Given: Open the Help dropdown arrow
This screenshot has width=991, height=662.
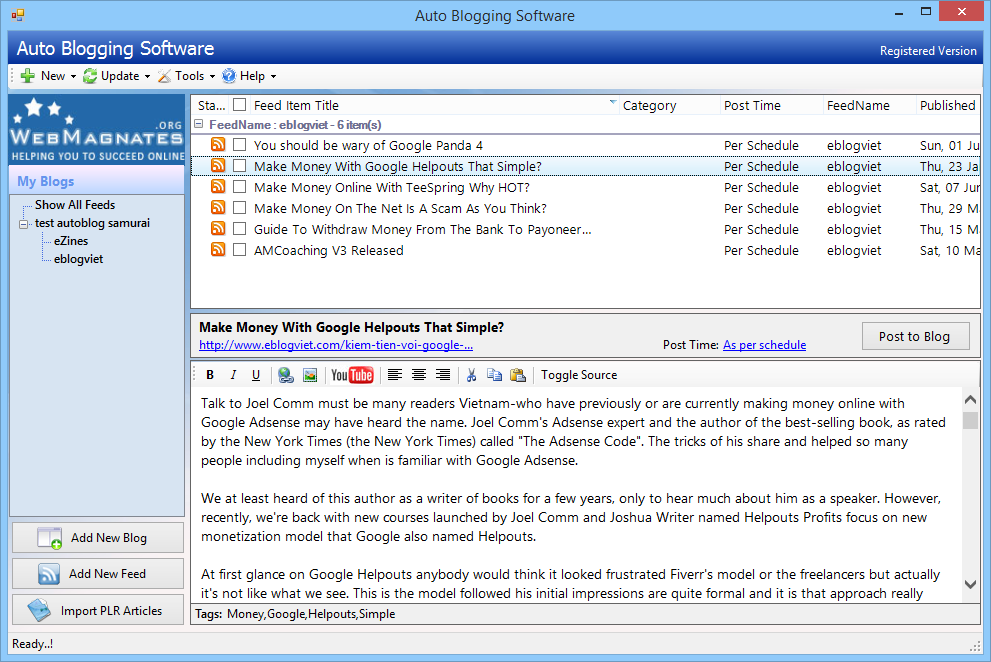Looking at the screenshot, I should pos(274,77).
